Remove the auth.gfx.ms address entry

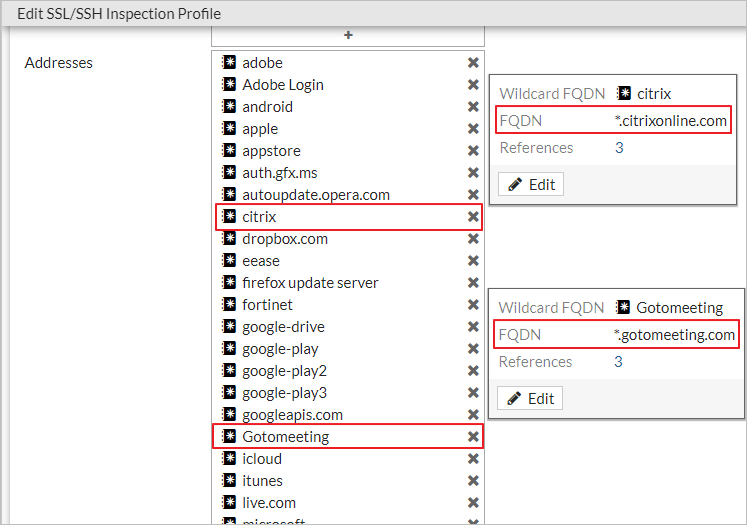[473, 172]
